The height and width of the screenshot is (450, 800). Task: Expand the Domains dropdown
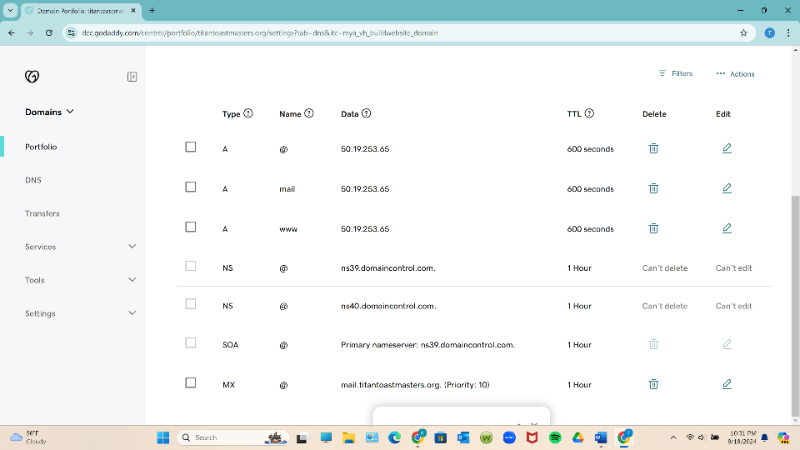pyautogui.click(x=49, y=112)
